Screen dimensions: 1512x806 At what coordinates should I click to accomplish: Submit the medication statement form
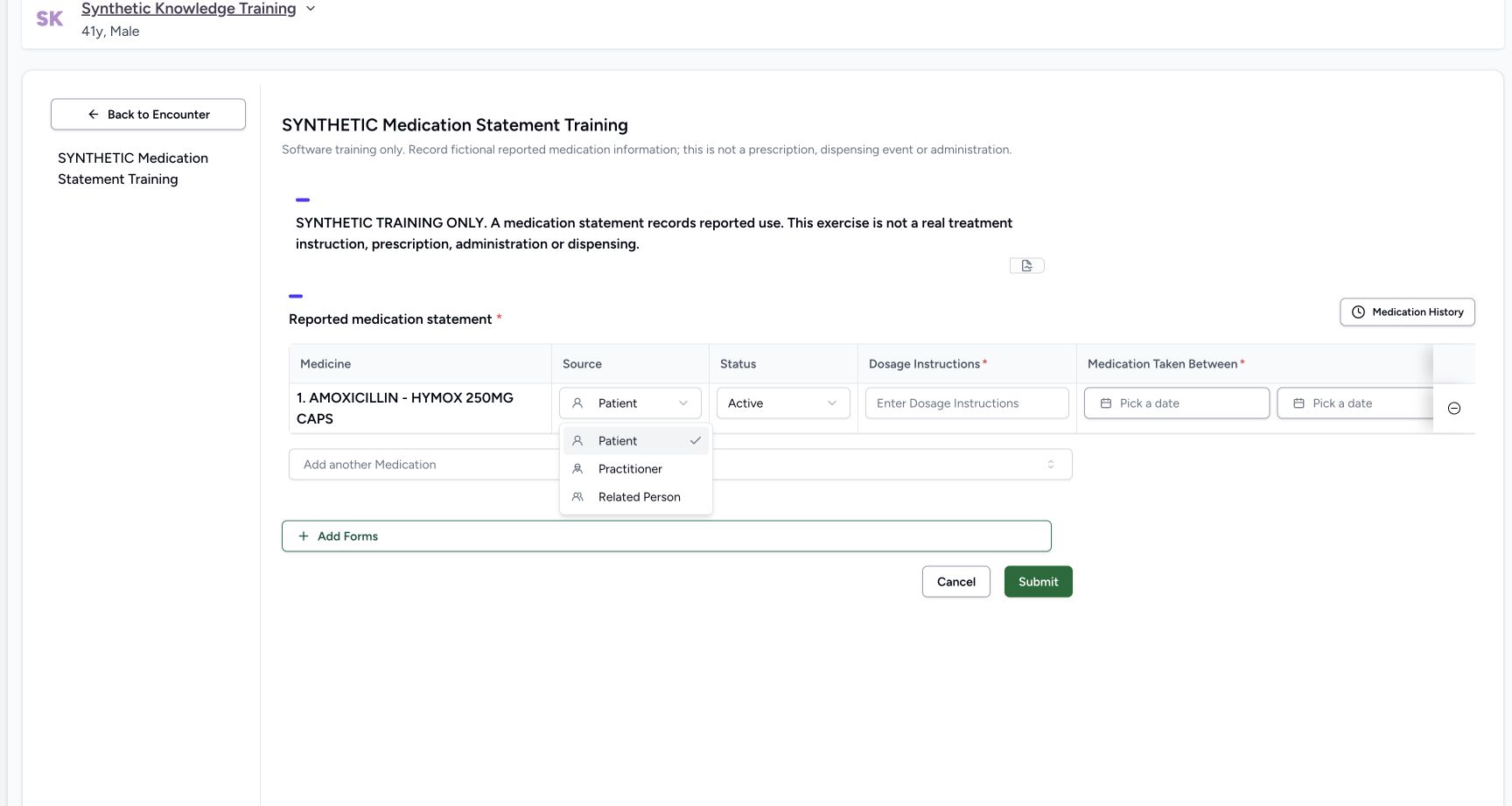[1039, 582]
